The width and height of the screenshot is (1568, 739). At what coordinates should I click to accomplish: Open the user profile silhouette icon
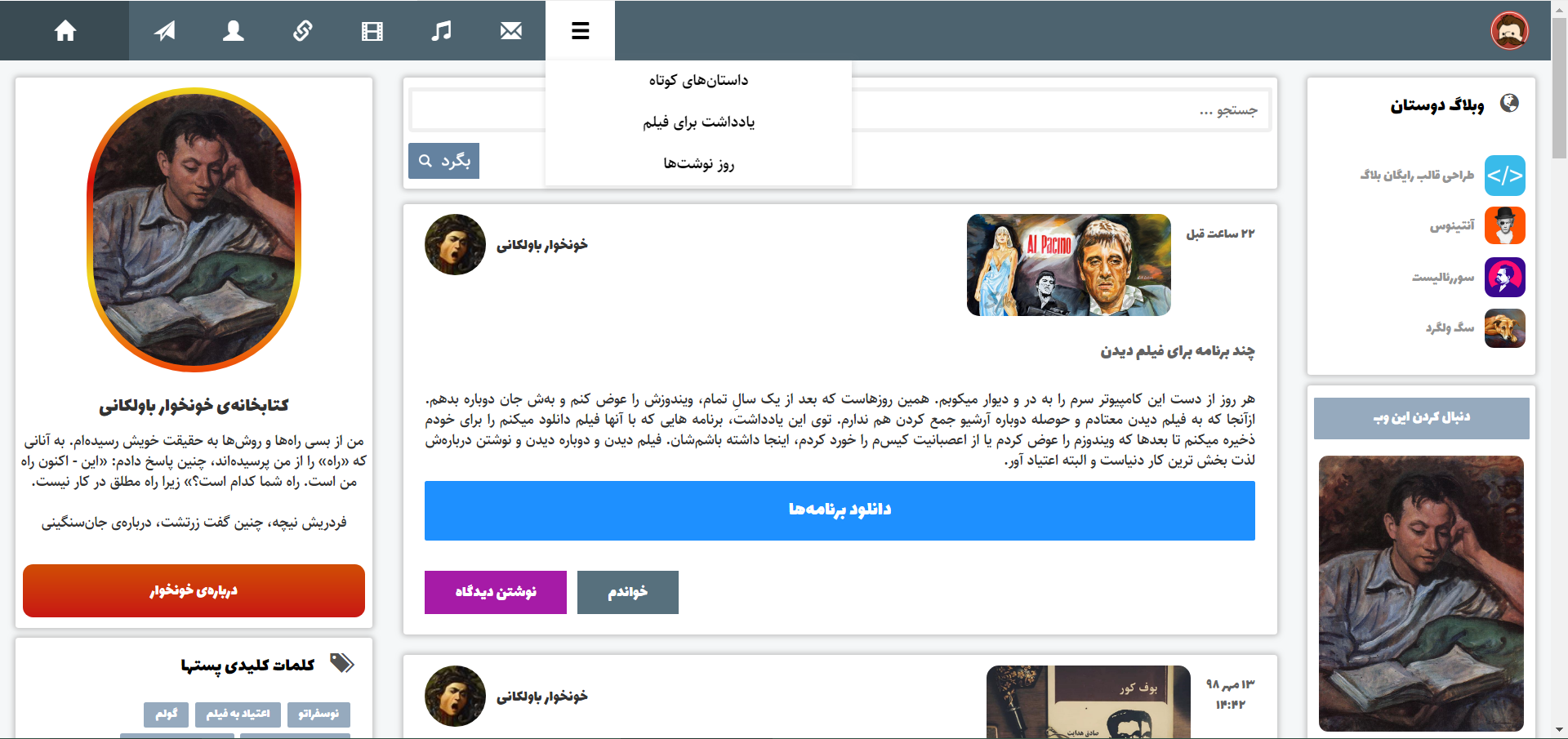(234, 31)
